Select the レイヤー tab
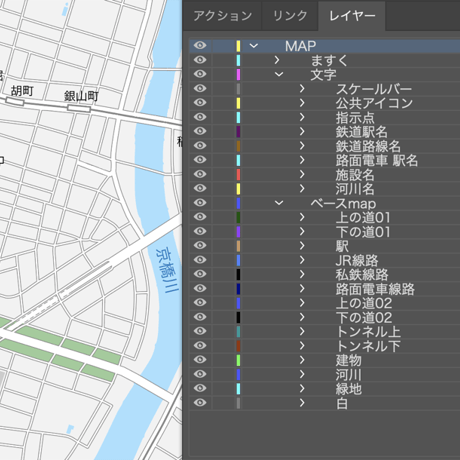 [x=352, y=16]
